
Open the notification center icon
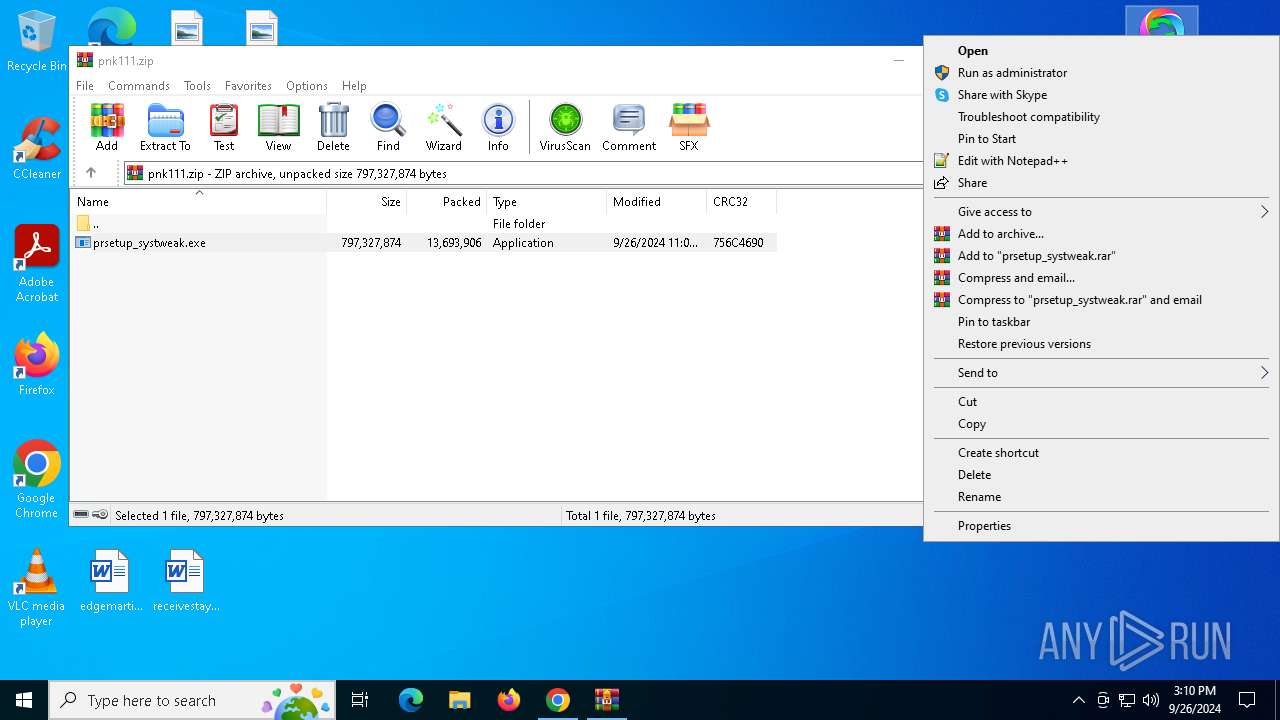coord(1247,700)
